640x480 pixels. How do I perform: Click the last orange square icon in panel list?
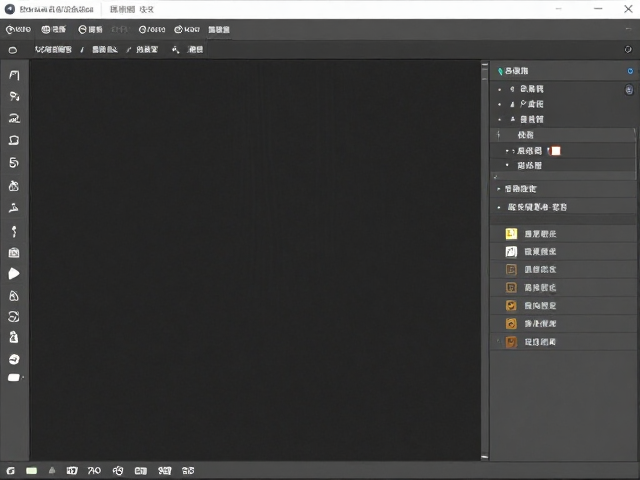tap(511, 342)
